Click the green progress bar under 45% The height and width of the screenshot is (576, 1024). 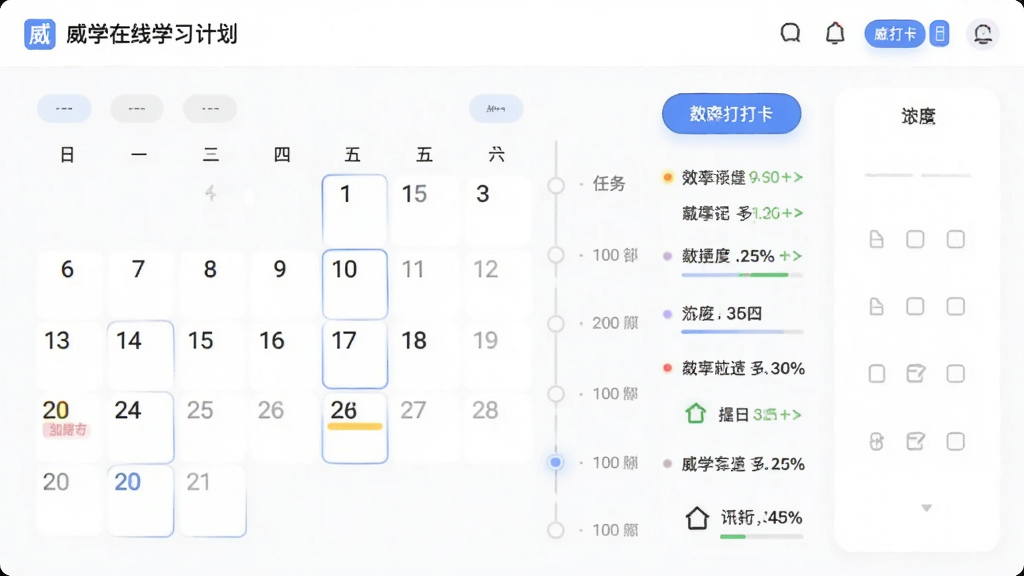point(761,537)
